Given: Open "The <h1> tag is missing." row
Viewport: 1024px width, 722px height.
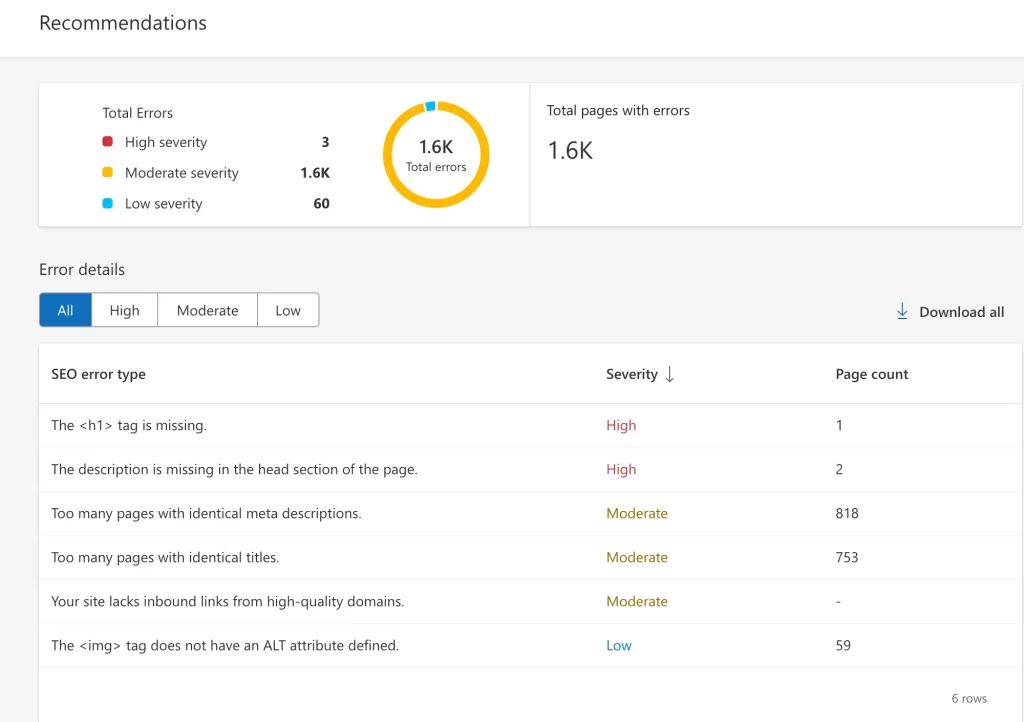Looking at the screenshot, I should click(x=530, y=426).
